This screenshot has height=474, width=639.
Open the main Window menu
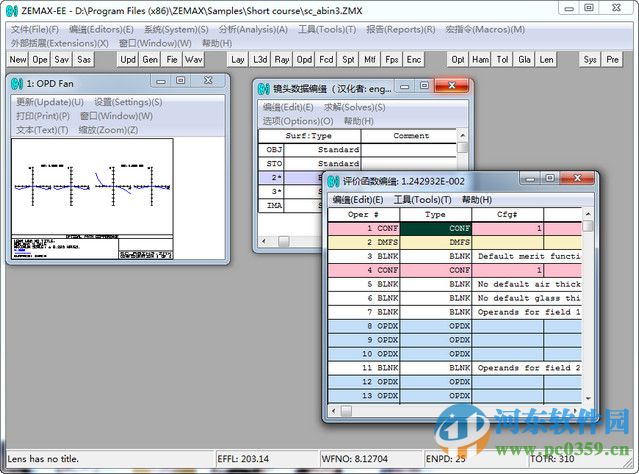click(x=155, y=43)
